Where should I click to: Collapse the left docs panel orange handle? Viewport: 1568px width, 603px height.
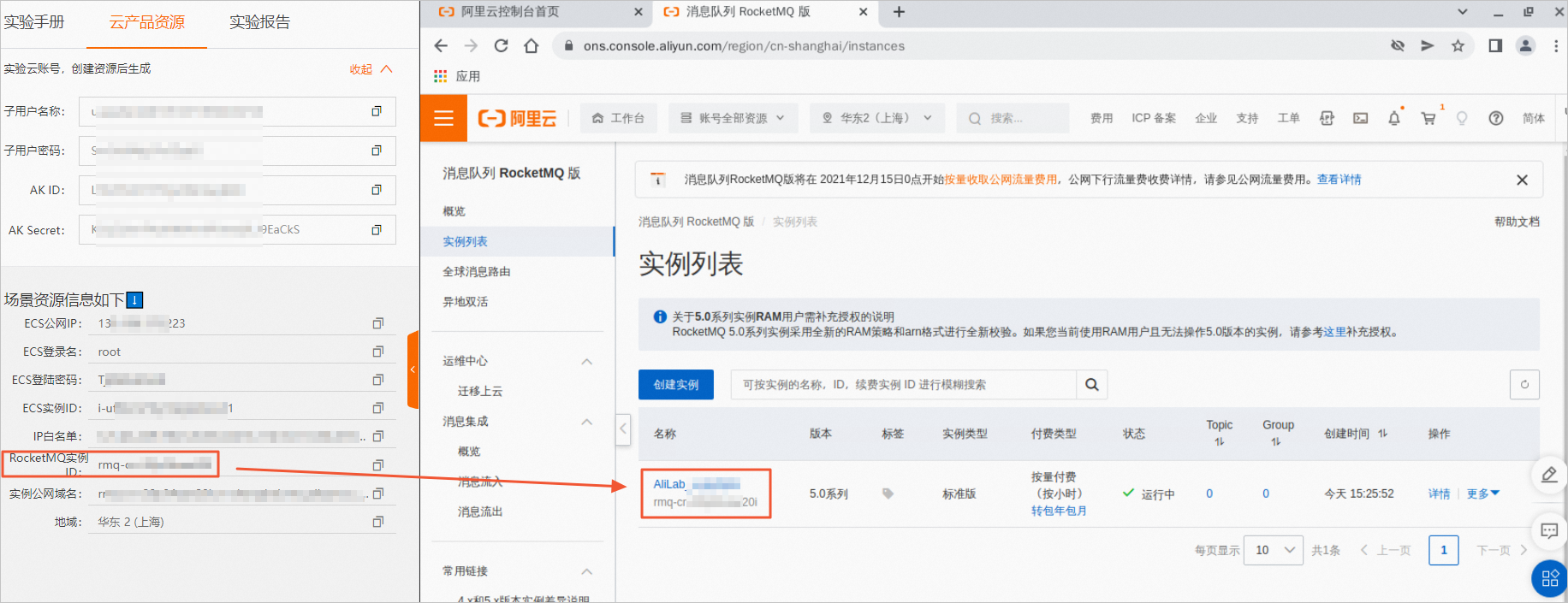coord(413,369)
